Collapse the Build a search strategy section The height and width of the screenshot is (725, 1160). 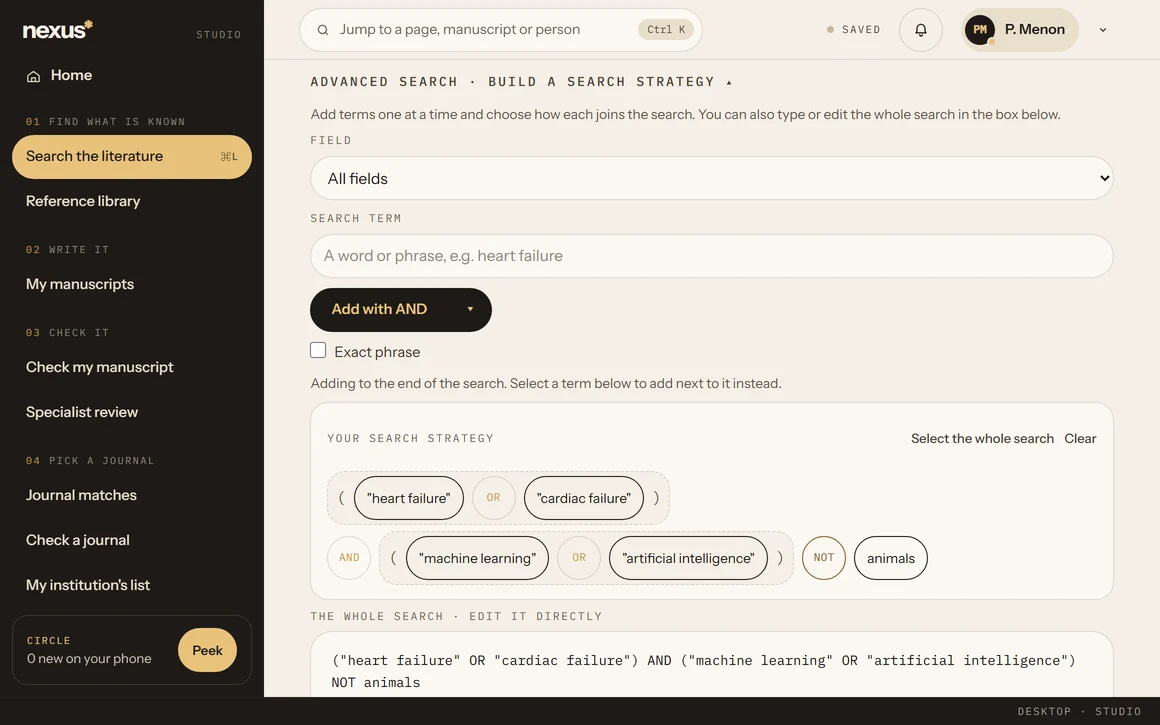pyautogui.click(x=522, y=81)
